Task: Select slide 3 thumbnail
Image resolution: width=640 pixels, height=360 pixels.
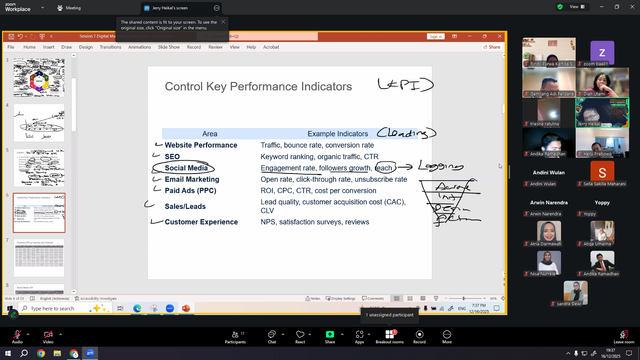Action: pyautogui.click(x=39, y=77)
